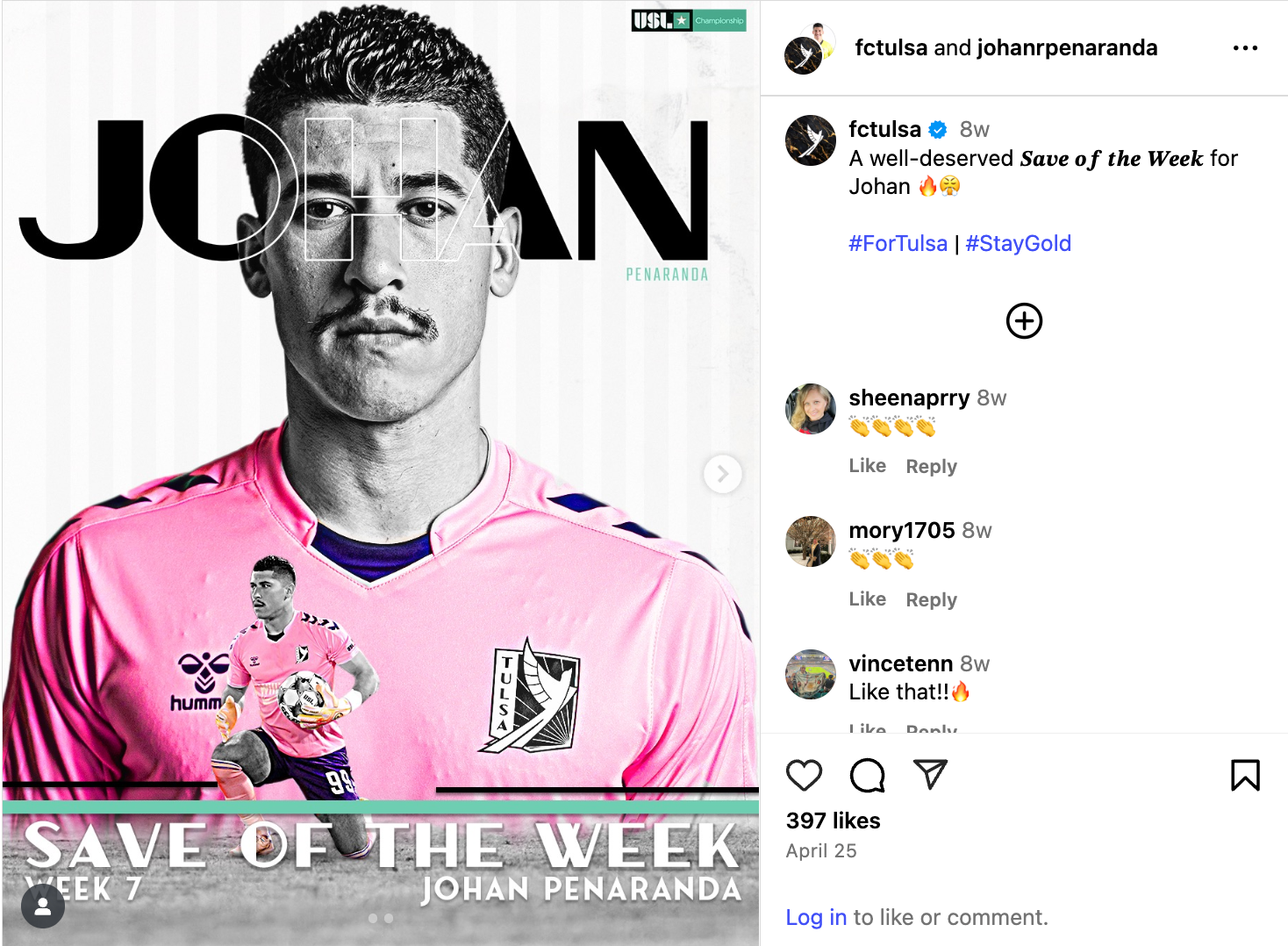Screen dimensions: 1288x946
Task: Reply to sheenaprry's comment
Action: pos(931,466)
